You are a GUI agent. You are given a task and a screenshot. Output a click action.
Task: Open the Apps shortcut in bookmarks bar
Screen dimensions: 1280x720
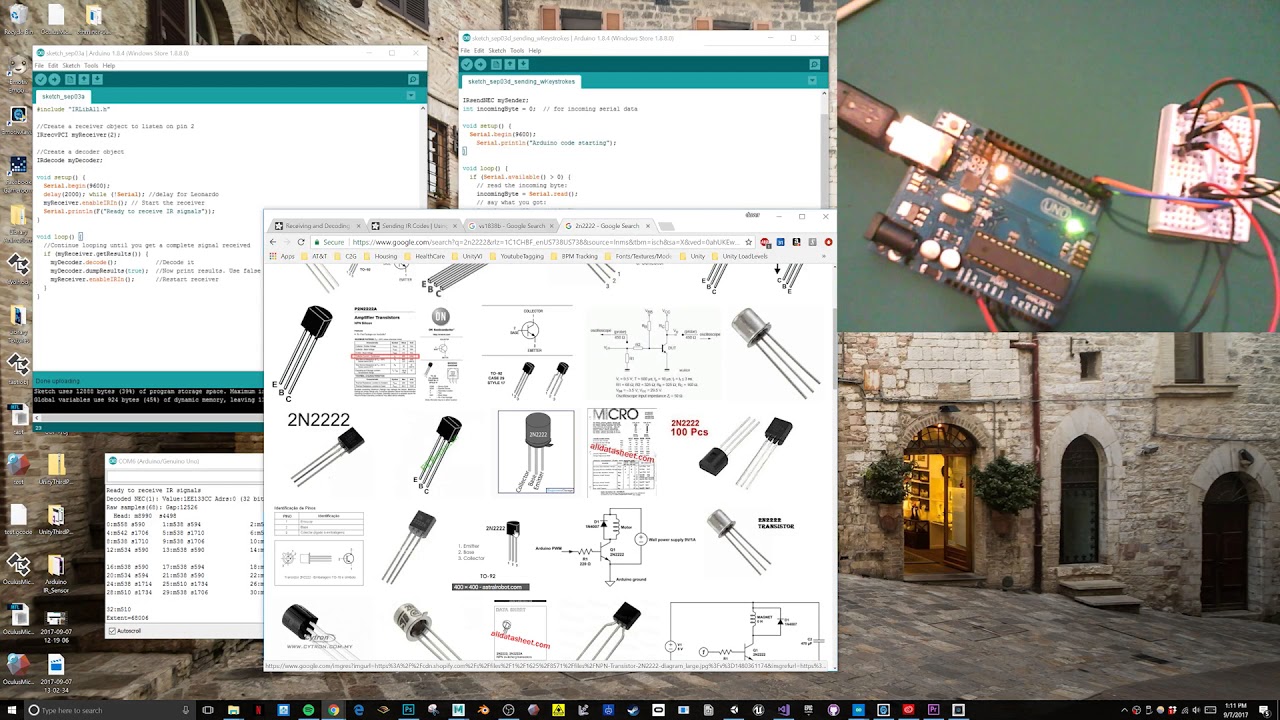[x=282, y=256]
